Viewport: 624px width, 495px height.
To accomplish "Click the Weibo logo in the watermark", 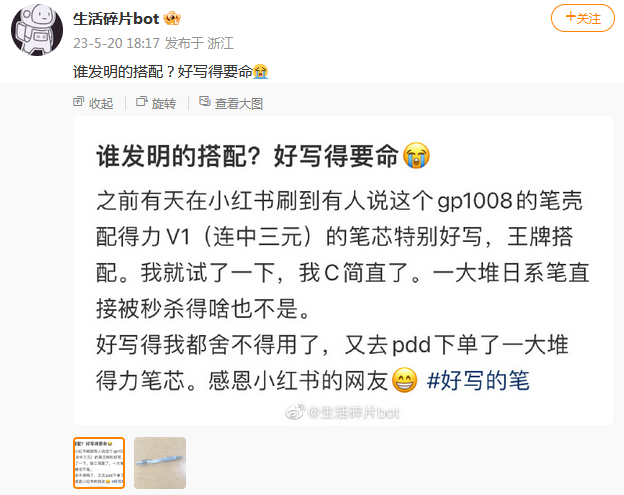I will tap(295, 412).
